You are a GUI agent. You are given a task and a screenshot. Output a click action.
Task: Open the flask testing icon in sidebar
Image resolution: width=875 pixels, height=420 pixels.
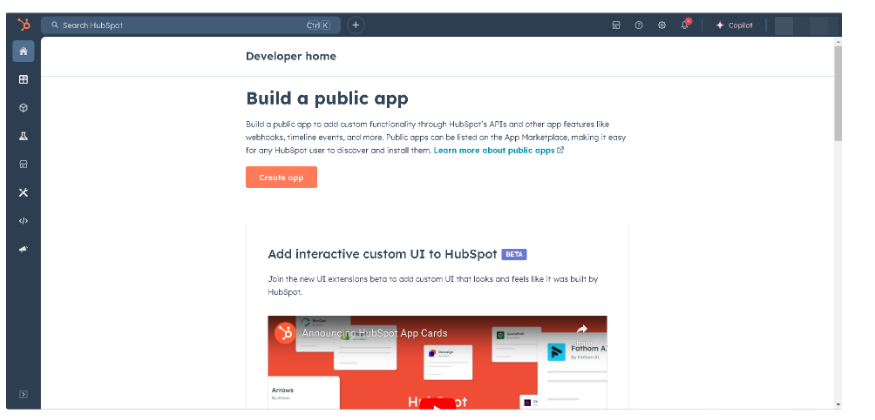(24, 136)
